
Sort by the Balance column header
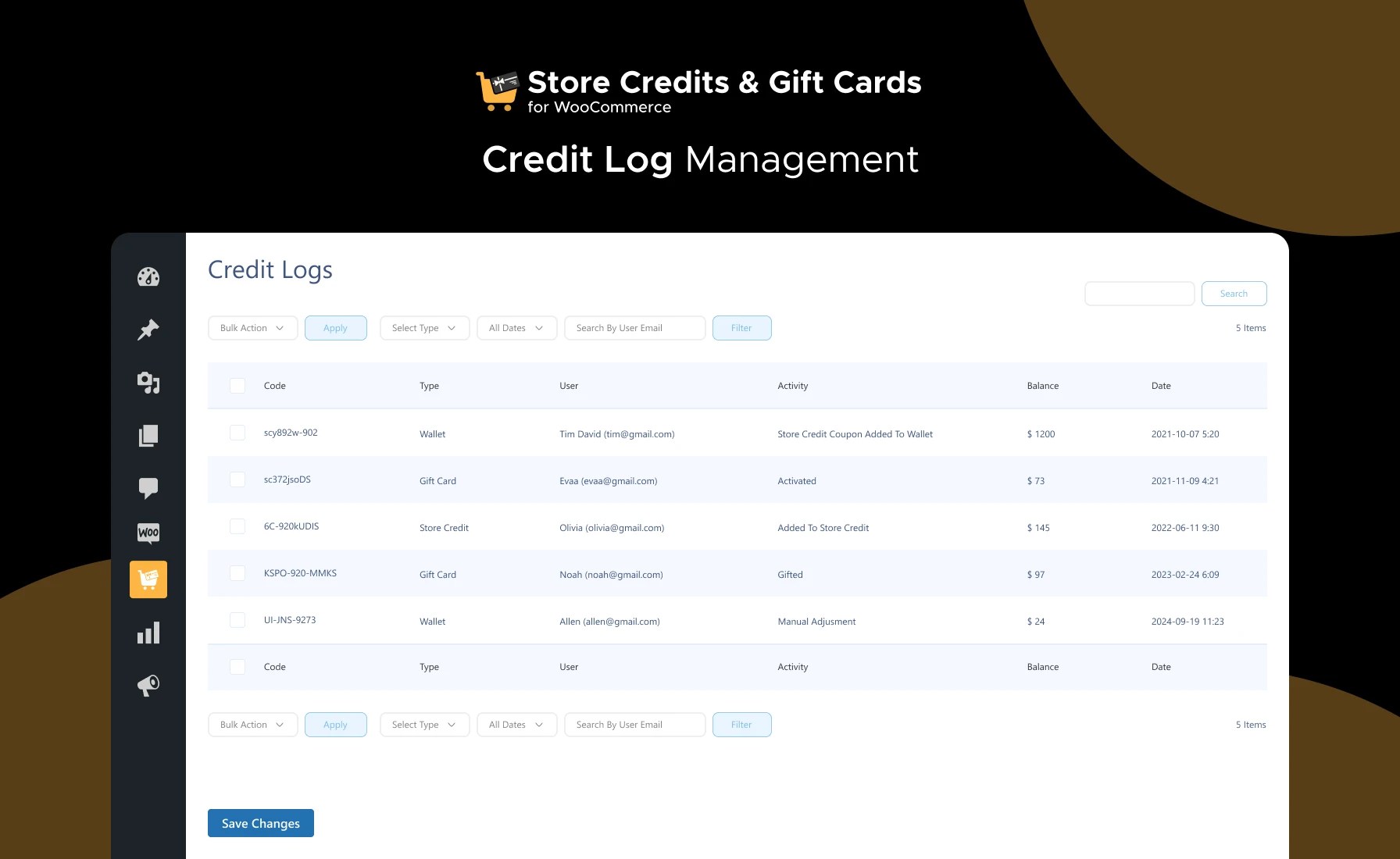tap(1042, 385)
